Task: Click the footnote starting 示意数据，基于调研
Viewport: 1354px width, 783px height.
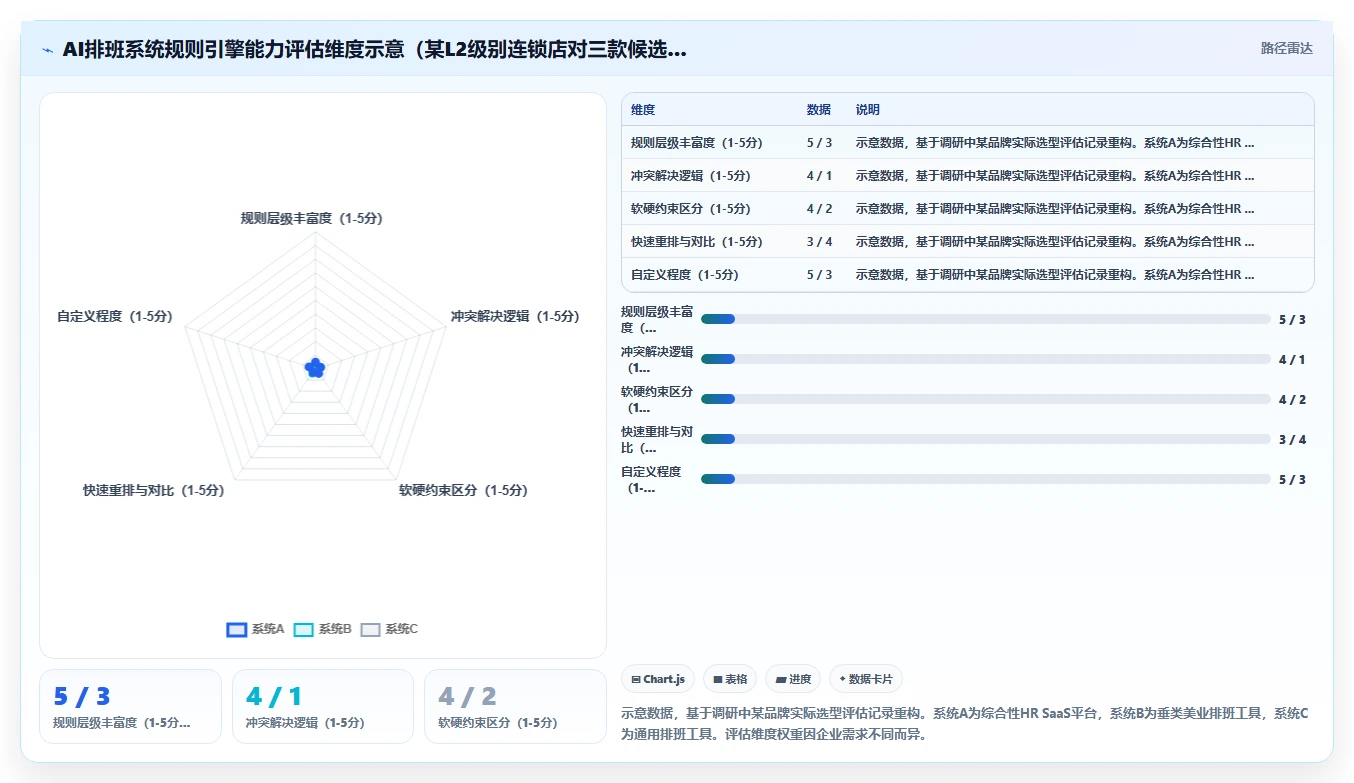Action: pyautogui.click(x=964, y=724)
